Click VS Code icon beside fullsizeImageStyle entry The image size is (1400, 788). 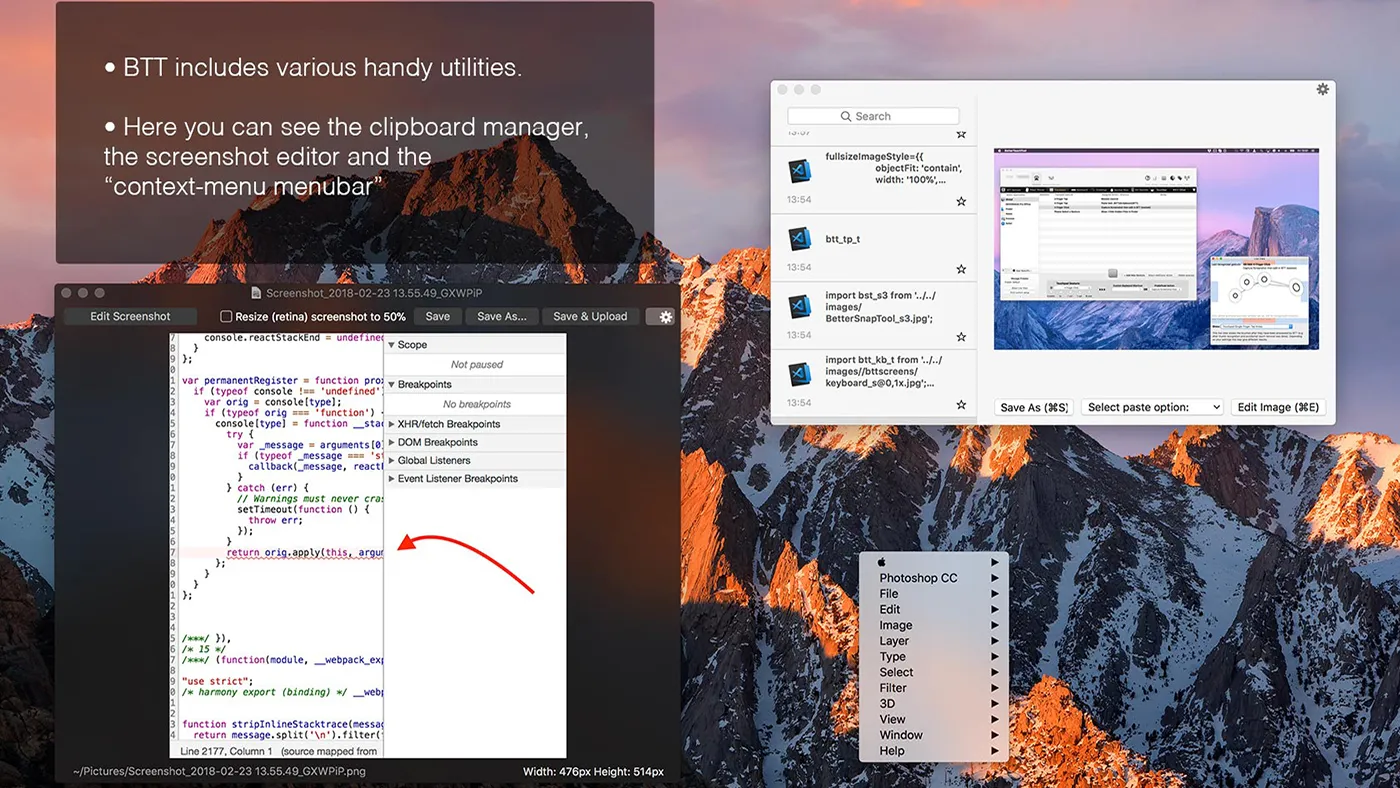[x=799, y=171]
